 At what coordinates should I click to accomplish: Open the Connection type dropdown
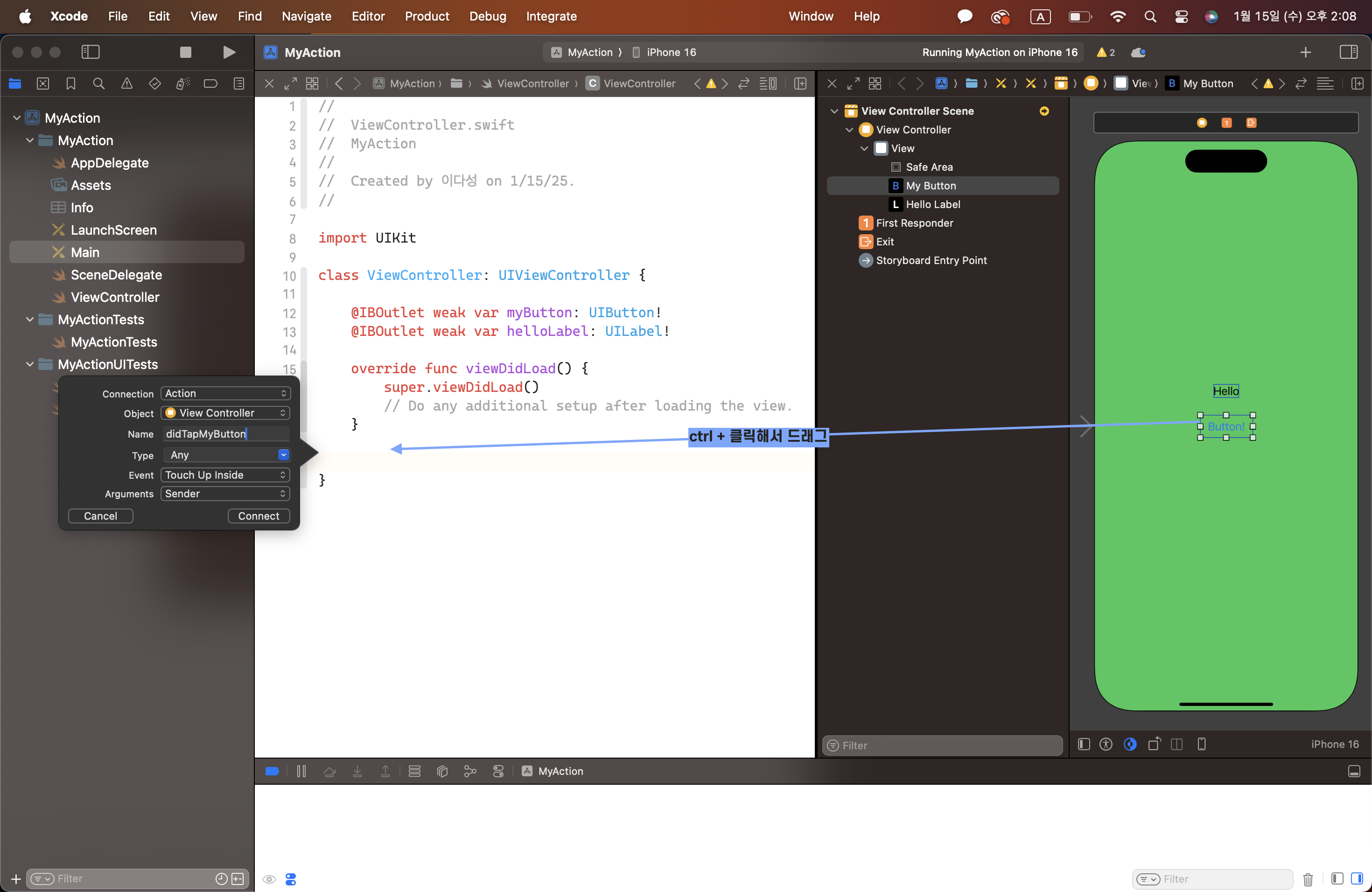225,394
